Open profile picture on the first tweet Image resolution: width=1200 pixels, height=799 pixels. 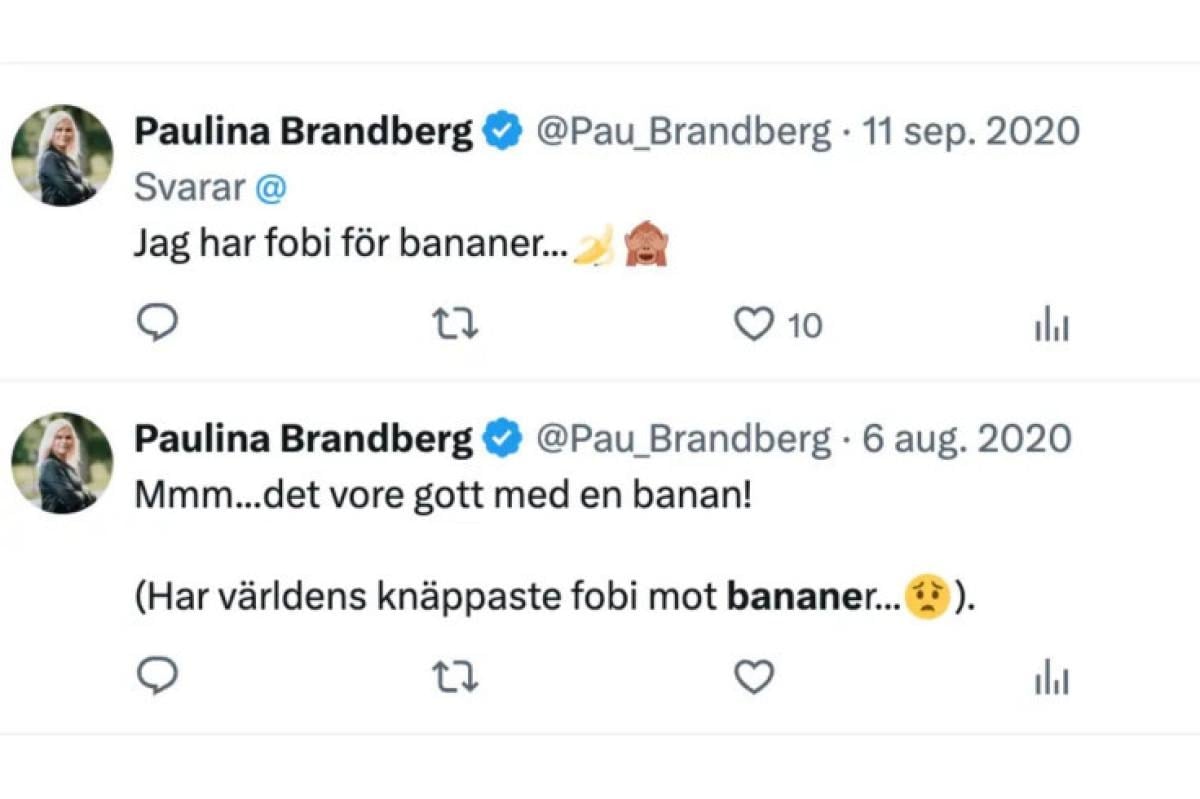(62, 156)
